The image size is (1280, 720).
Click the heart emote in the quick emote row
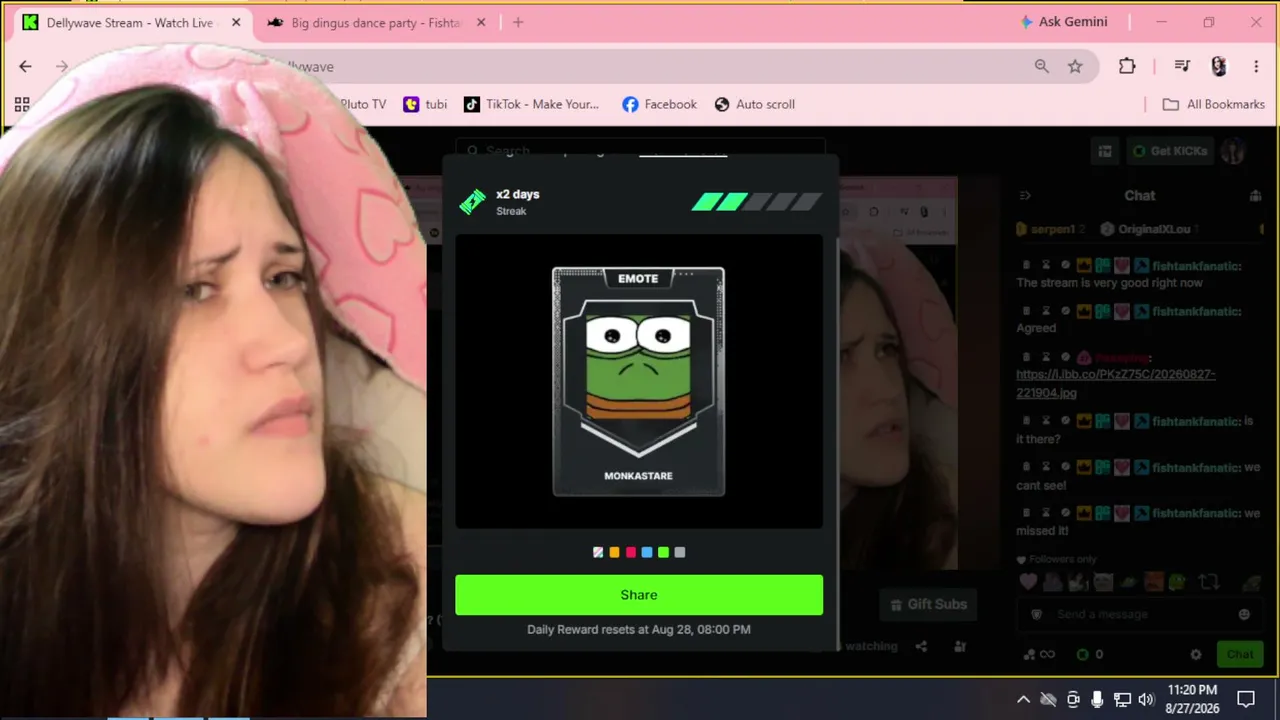click(1028, 582)
